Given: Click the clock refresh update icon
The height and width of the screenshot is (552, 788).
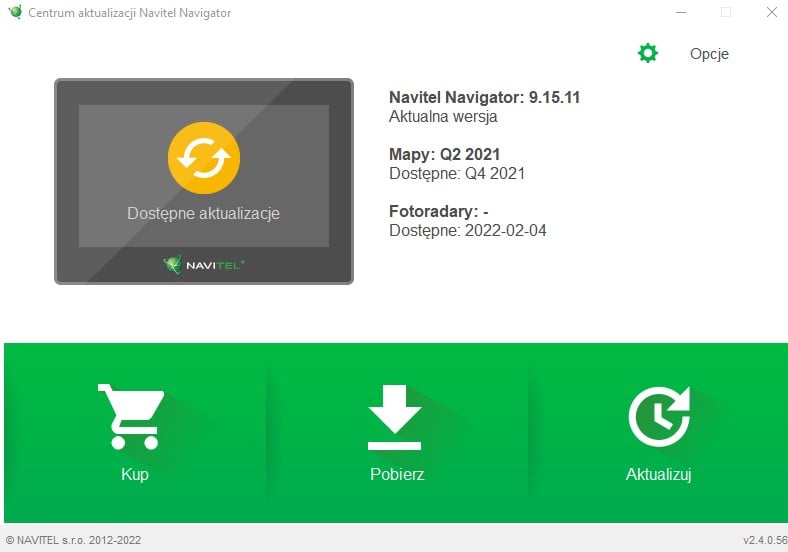Looking at the screenshot, I should click(658, 416).
